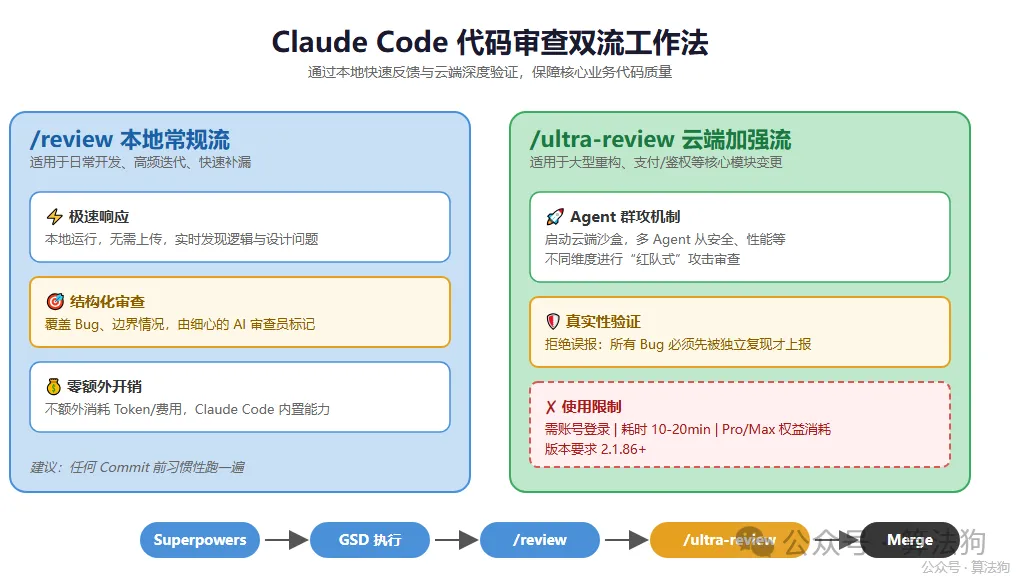Click text 适用于日常开发、高频迭代、快速补漏
Viewport: 1019px width, 584px height.
click(140, 162)
